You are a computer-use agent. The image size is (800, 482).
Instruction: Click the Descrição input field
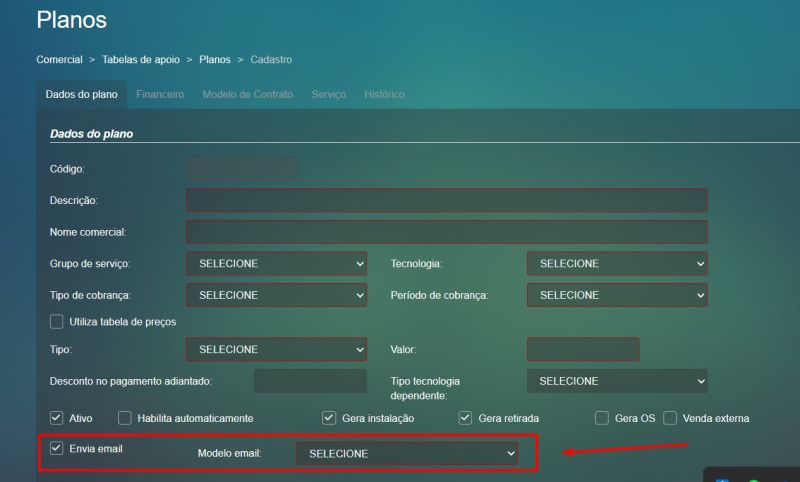pyautogui.click(x=446, y=201)
